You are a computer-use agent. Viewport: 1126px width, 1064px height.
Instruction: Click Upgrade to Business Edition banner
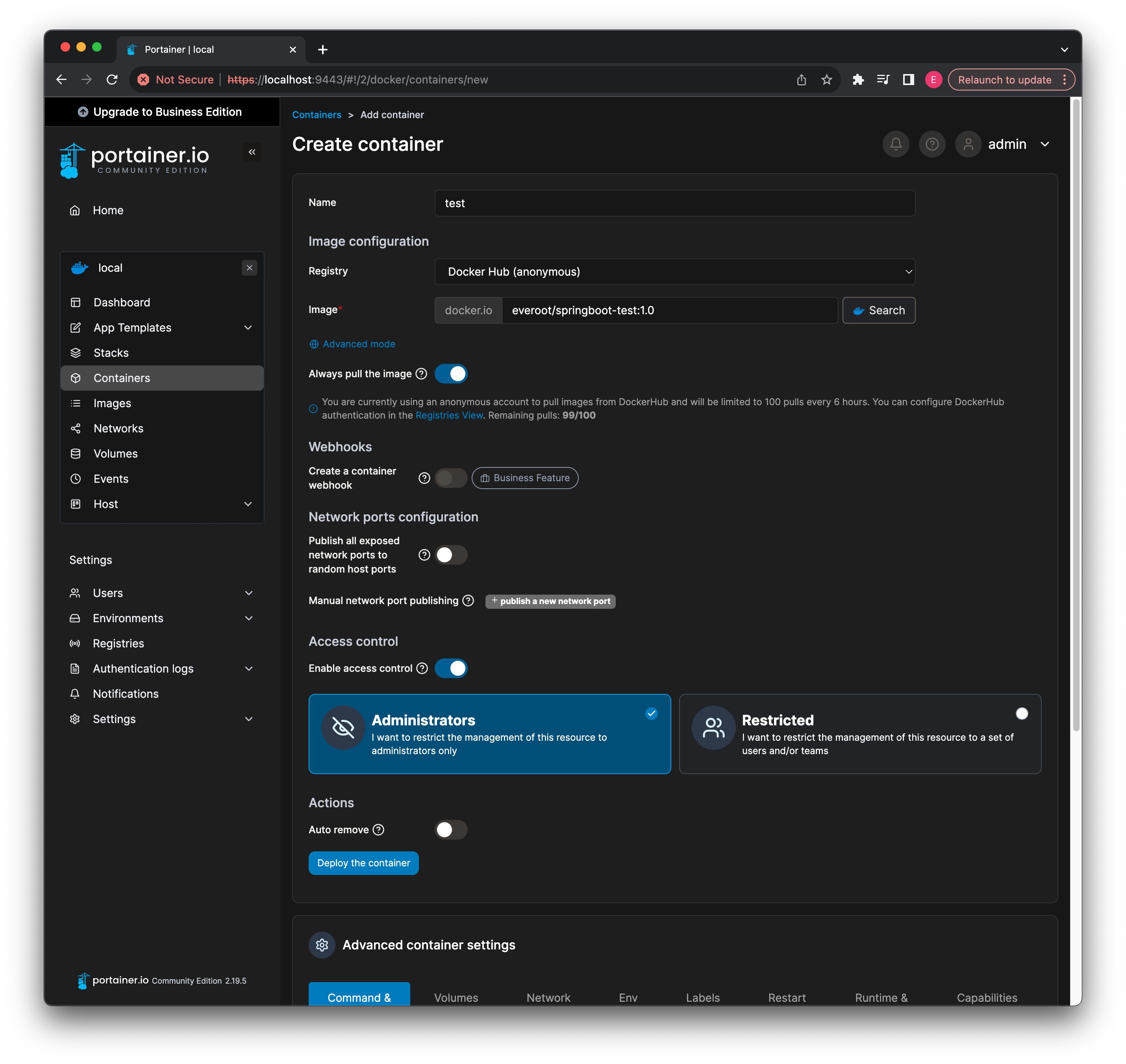[161, 112]
